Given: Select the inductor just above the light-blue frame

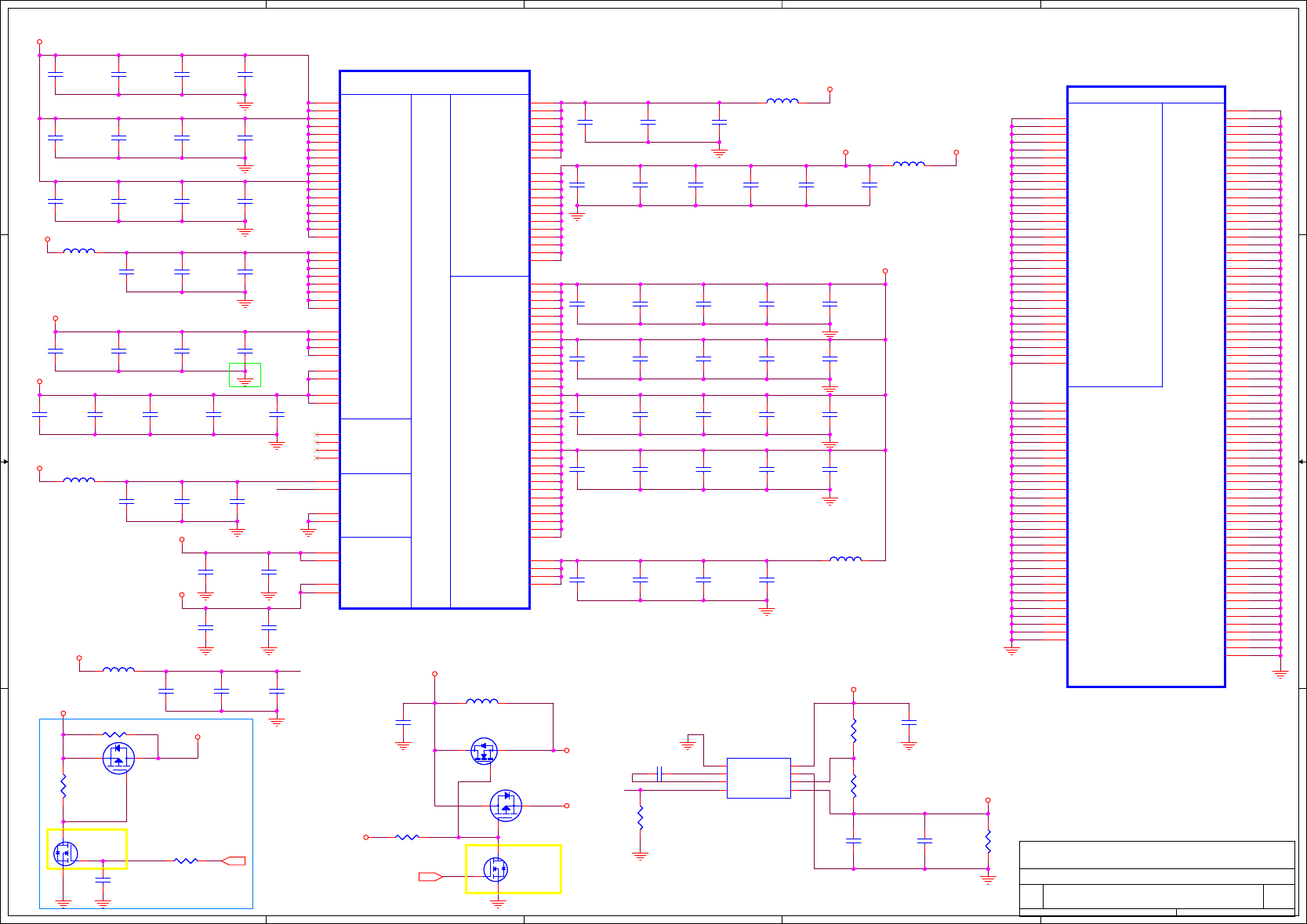Looking at the screenshot, I should tap(118, 669).
